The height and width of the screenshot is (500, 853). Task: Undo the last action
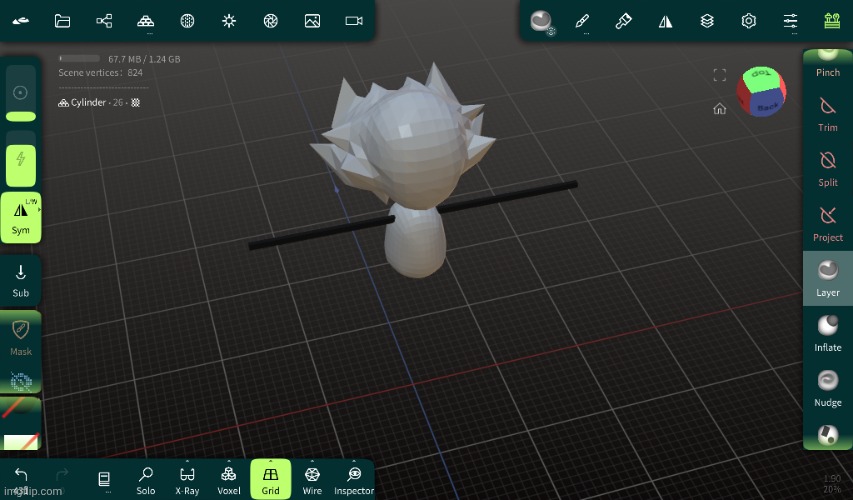21,475
